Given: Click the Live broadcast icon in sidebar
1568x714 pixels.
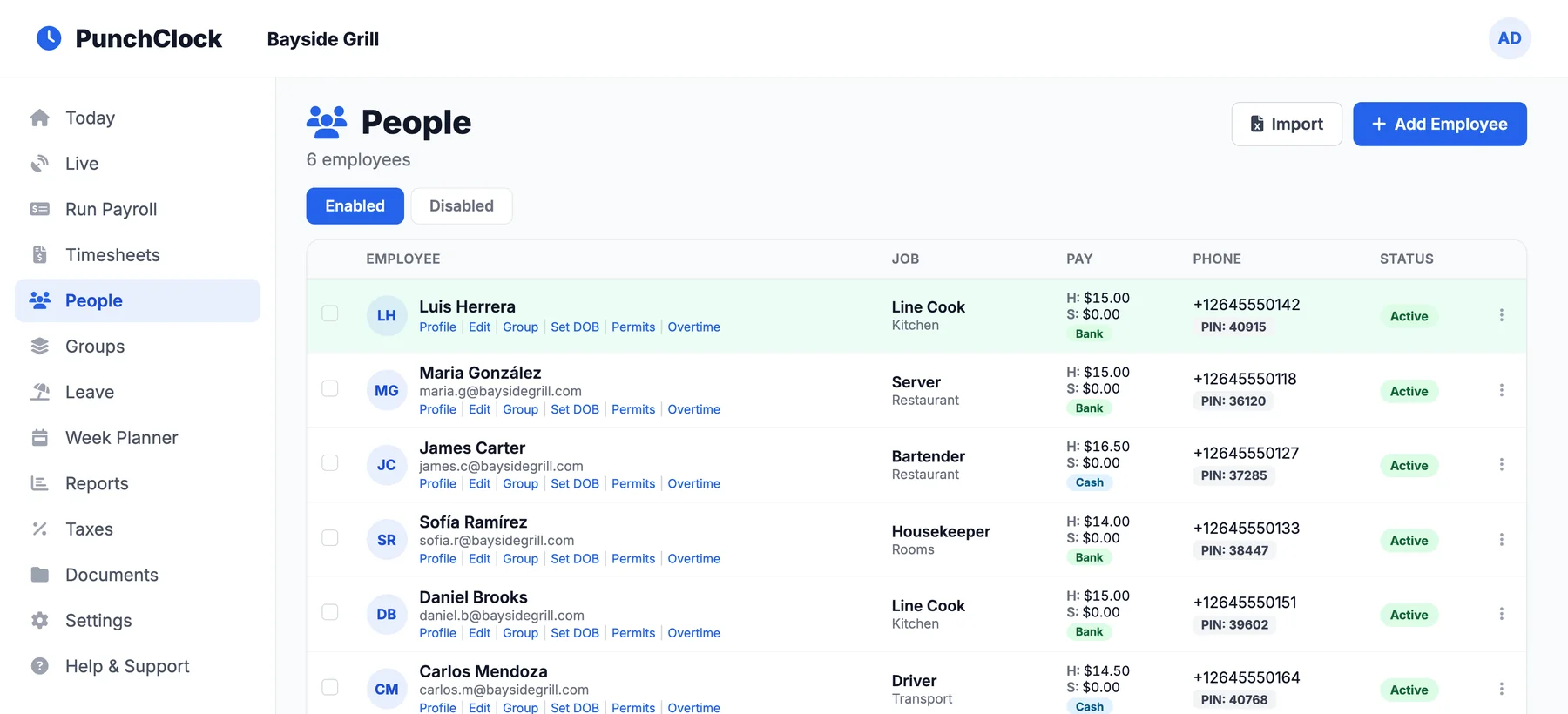Looking at the screenshot, I should point(40,164).
